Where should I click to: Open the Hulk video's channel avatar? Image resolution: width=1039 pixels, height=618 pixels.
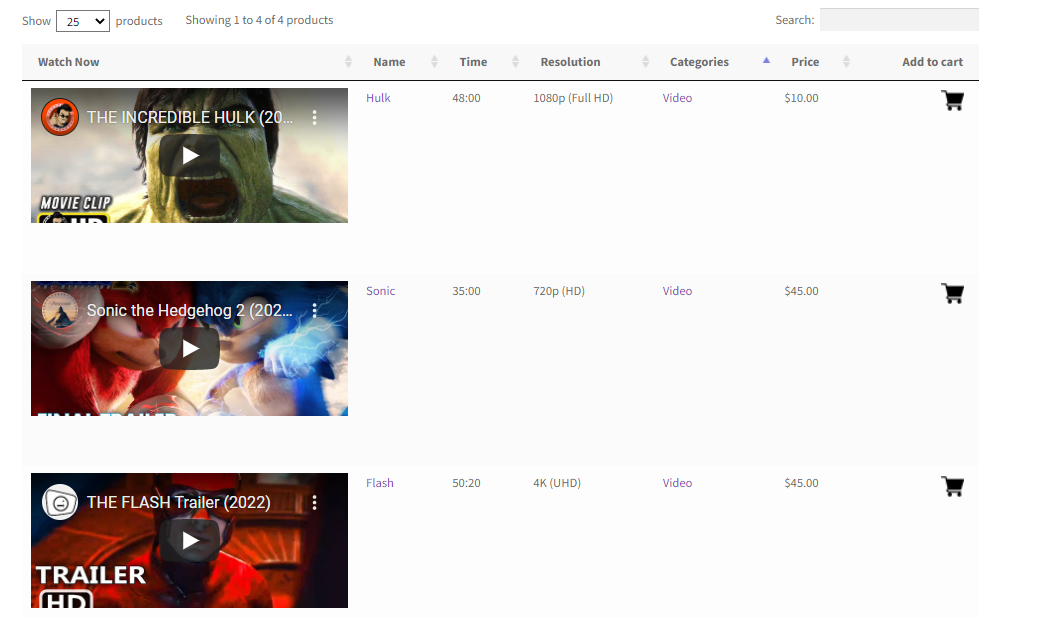[x=60, y=117]
